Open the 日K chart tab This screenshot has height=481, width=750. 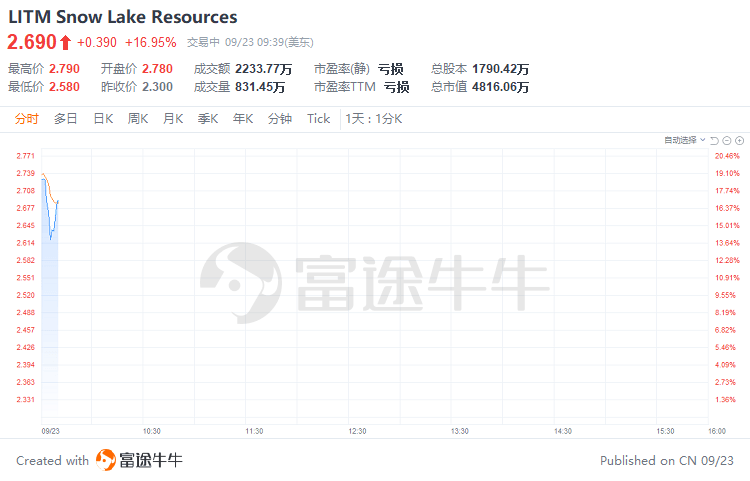coord(103,119)
